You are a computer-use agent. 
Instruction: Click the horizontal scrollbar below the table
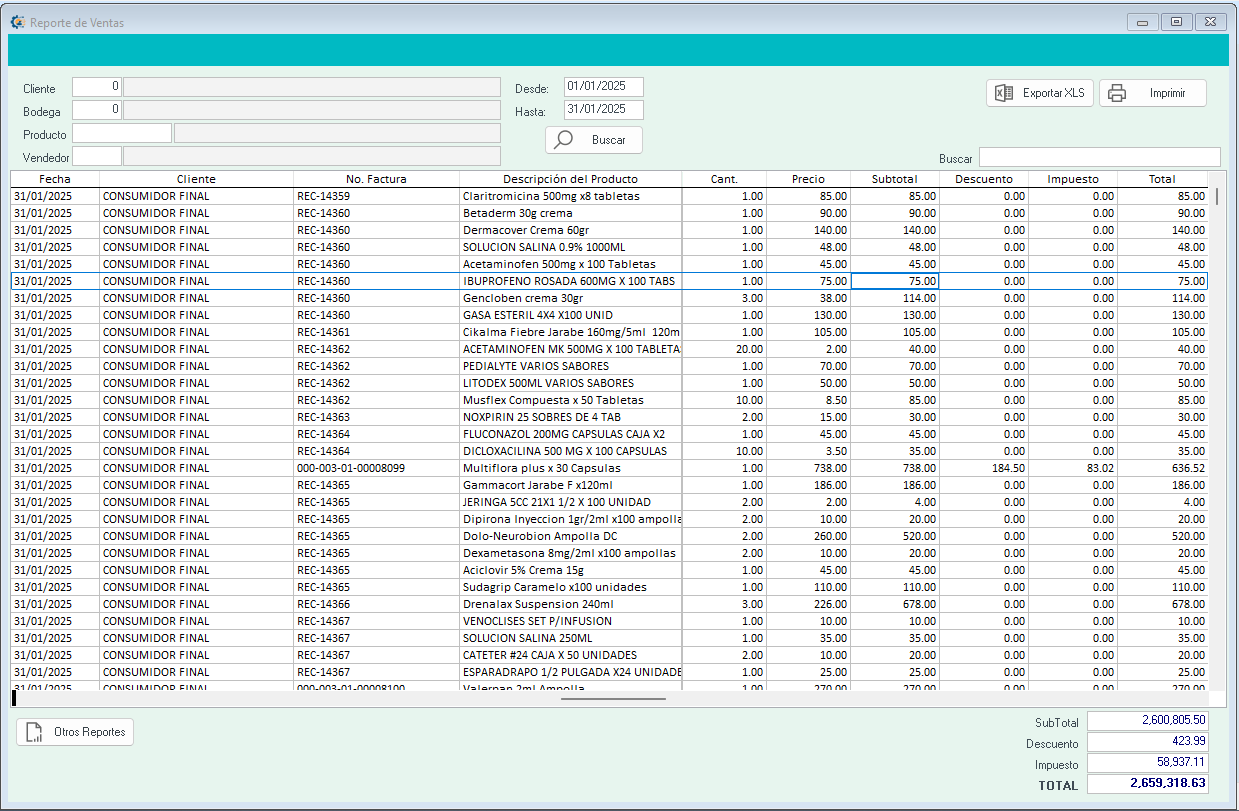tap(613, 699)
